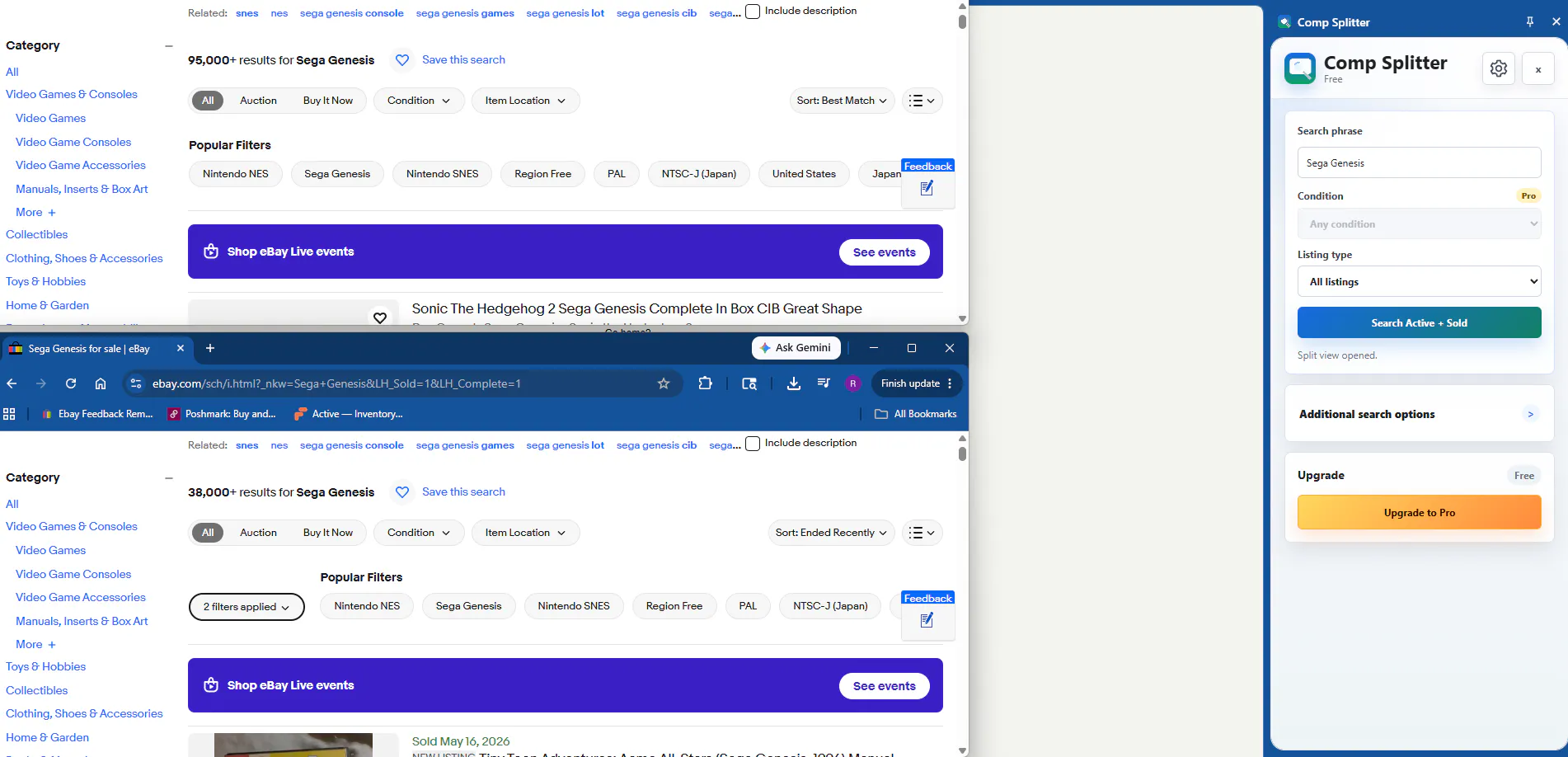Open view options next to Sort: Ended Recently
This screenshot has height=757, width=1568.
(x=922, y=533)
